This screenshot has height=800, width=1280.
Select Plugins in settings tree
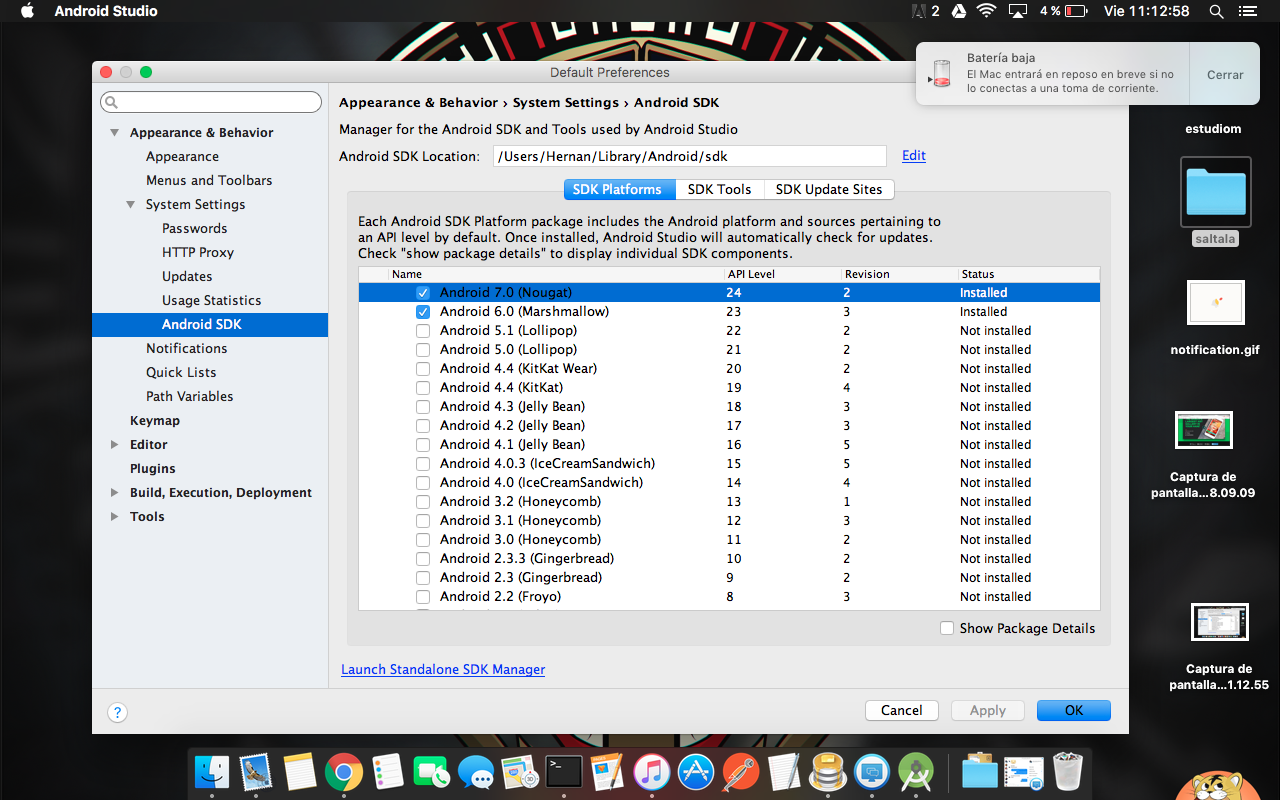click(153, 469)
